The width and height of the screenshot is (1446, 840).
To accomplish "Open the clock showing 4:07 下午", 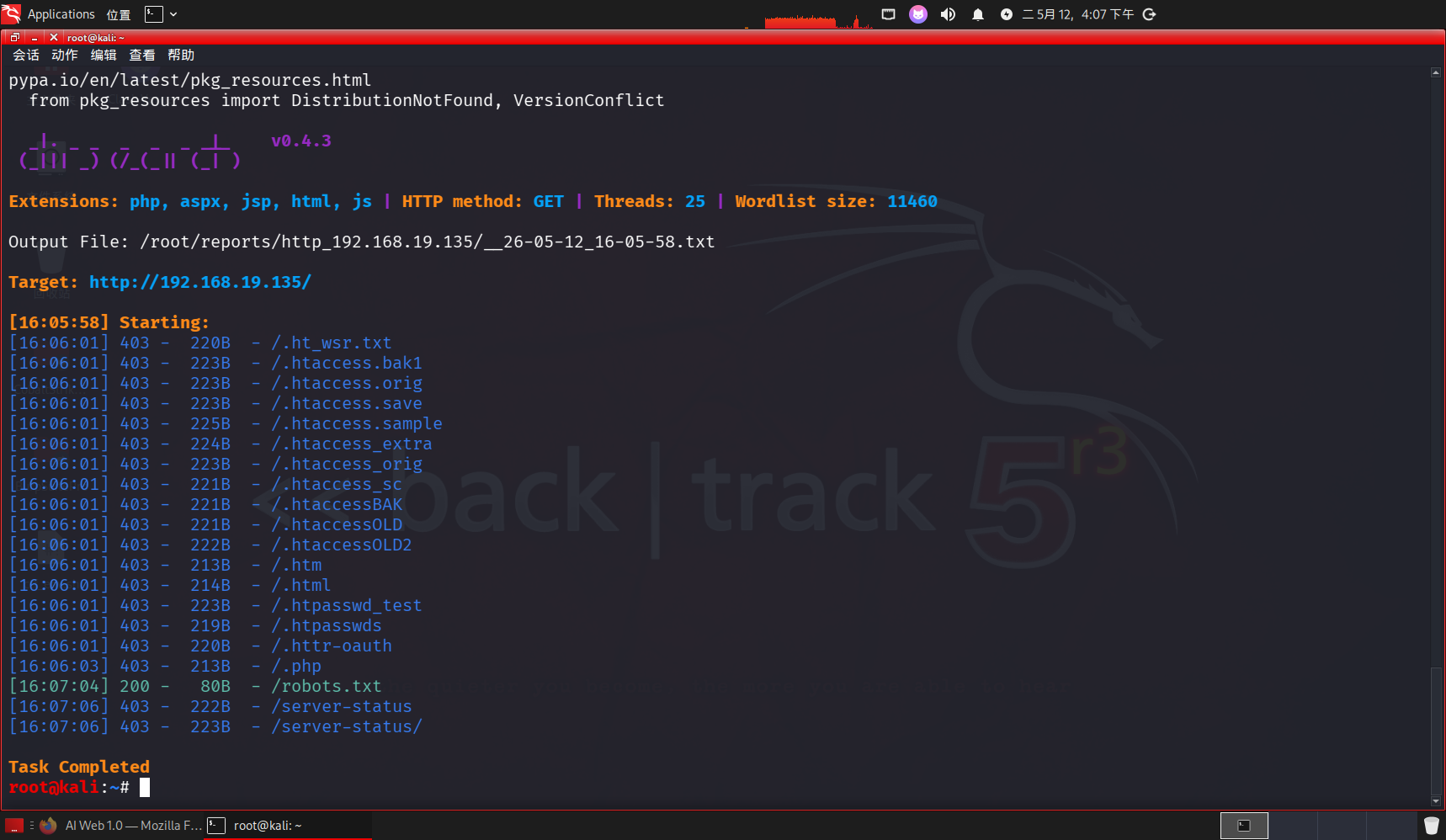I will [1078, 14].
